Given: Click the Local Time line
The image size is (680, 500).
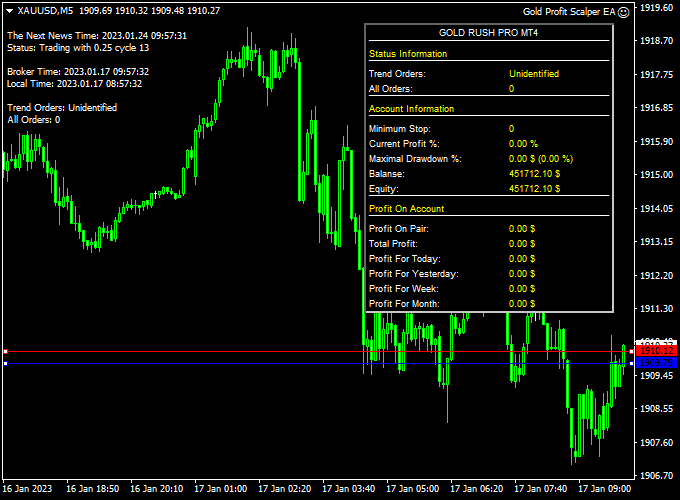Looking at the screenshot, I should (x=75, y=84).
